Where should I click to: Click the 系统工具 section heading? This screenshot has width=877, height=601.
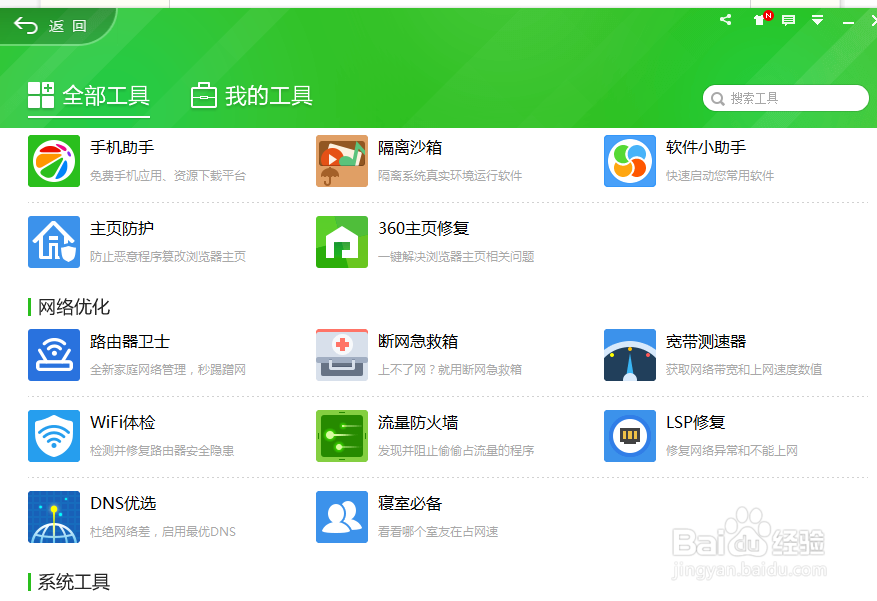74,583
